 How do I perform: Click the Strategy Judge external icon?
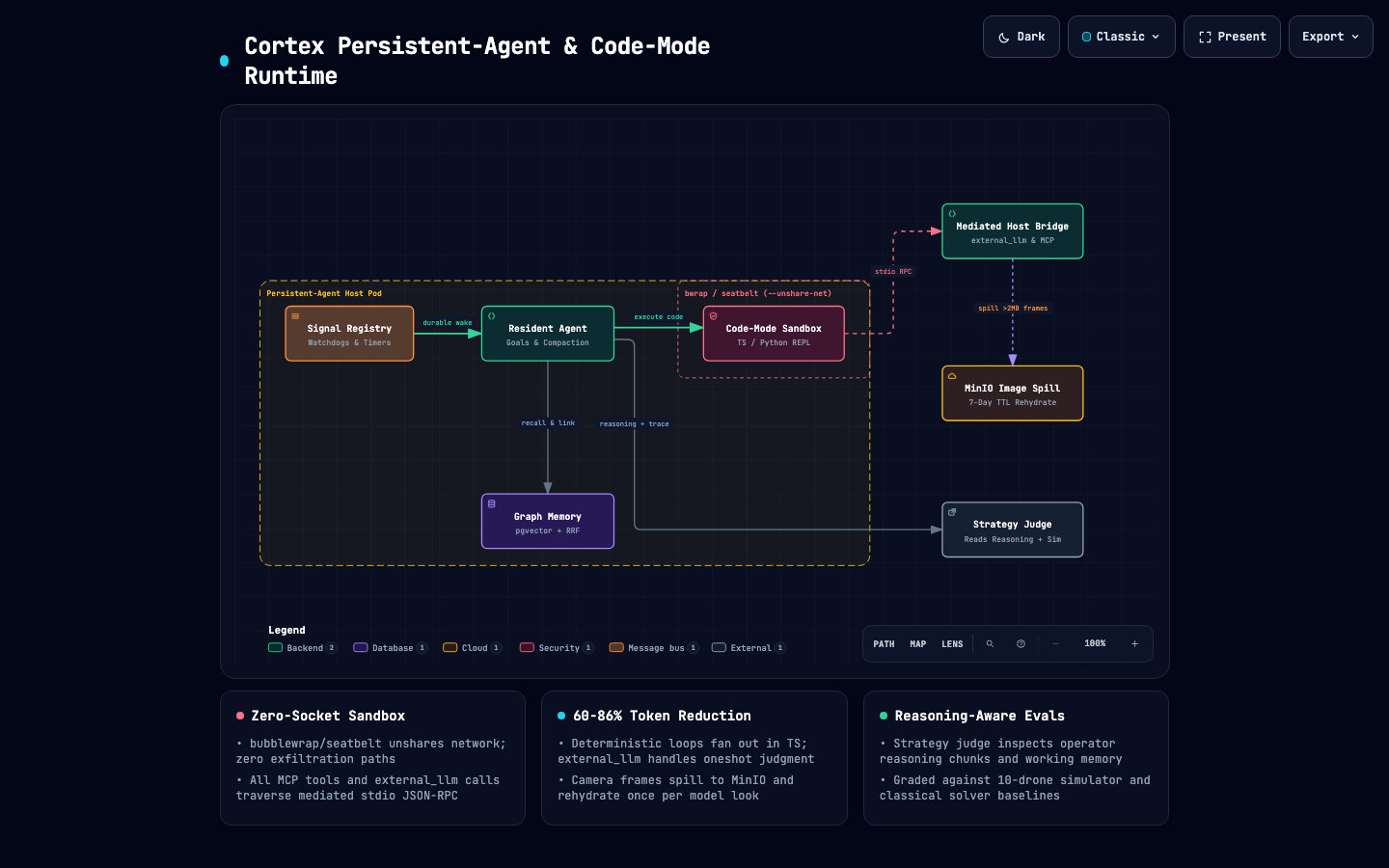pyautogui.click(x=952, y=513)
